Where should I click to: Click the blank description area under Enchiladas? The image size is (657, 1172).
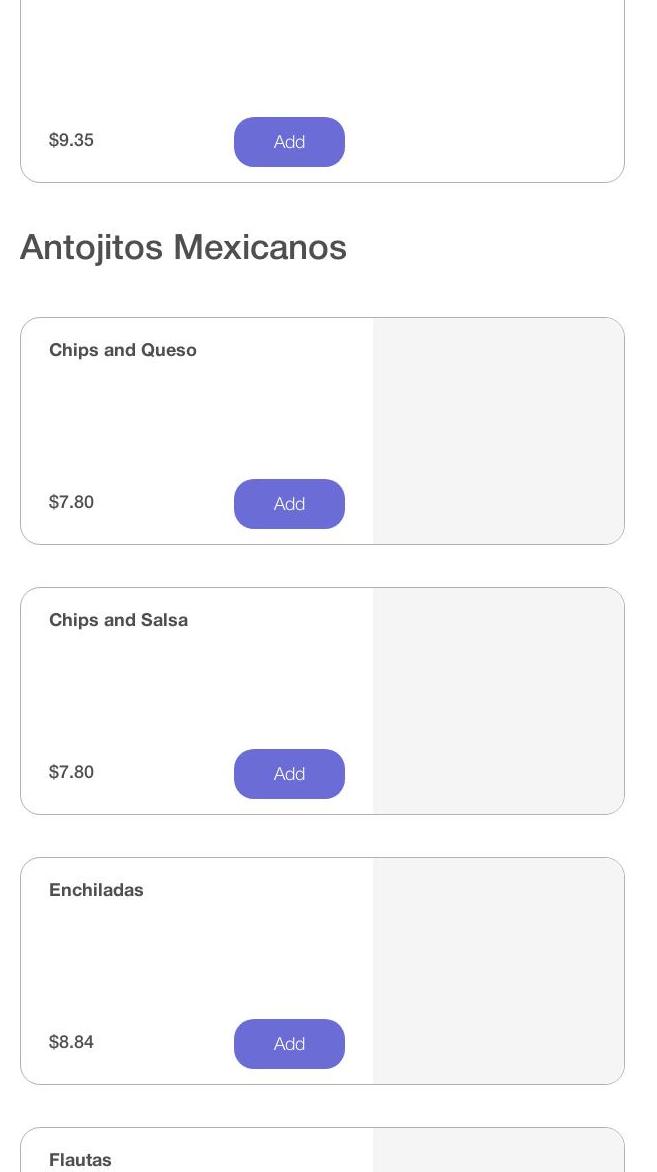click(196, 960)
